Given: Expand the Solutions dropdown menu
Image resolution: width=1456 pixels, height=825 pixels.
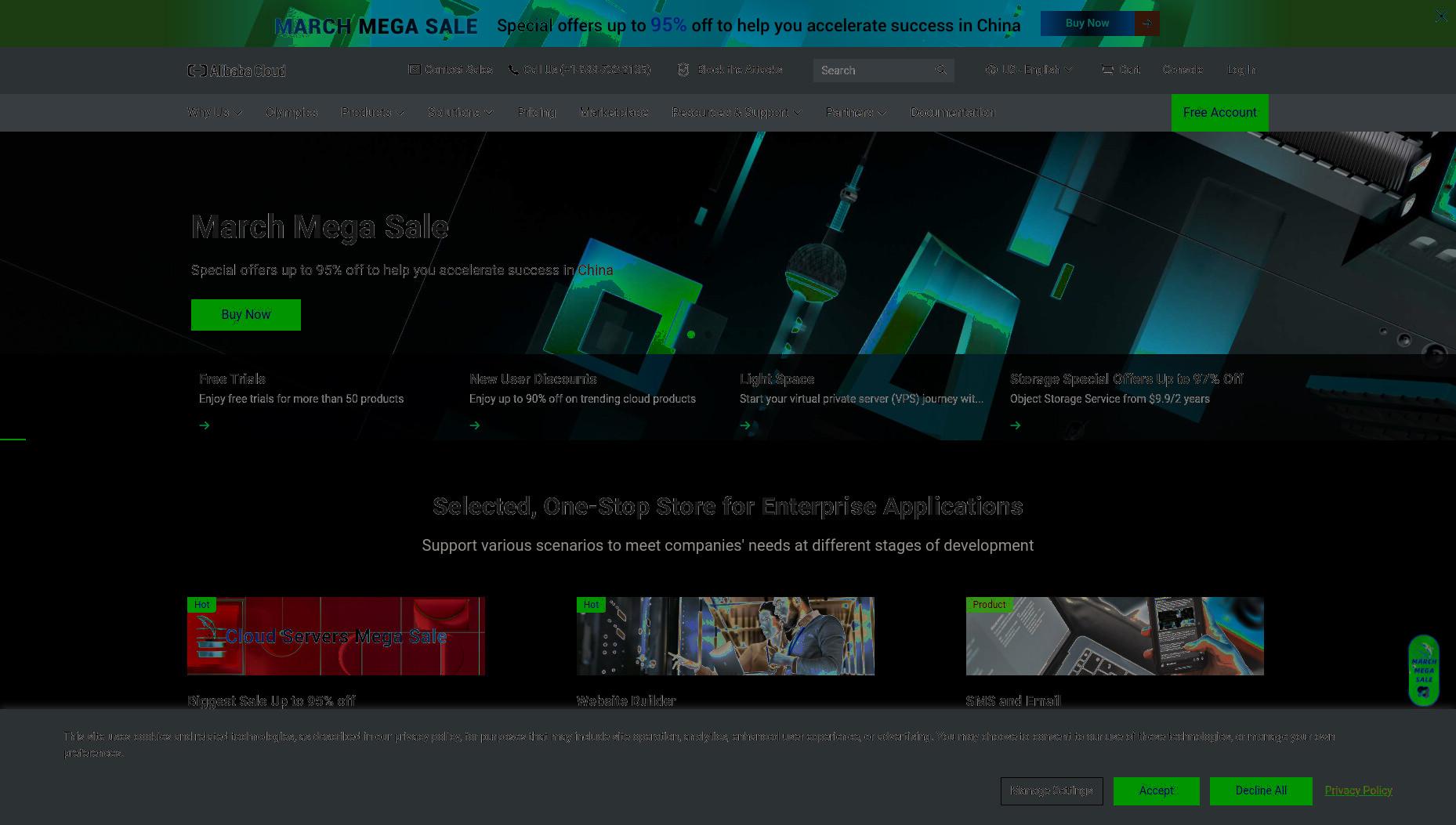Looking at the screenshot, I should (x=461, y=112).
